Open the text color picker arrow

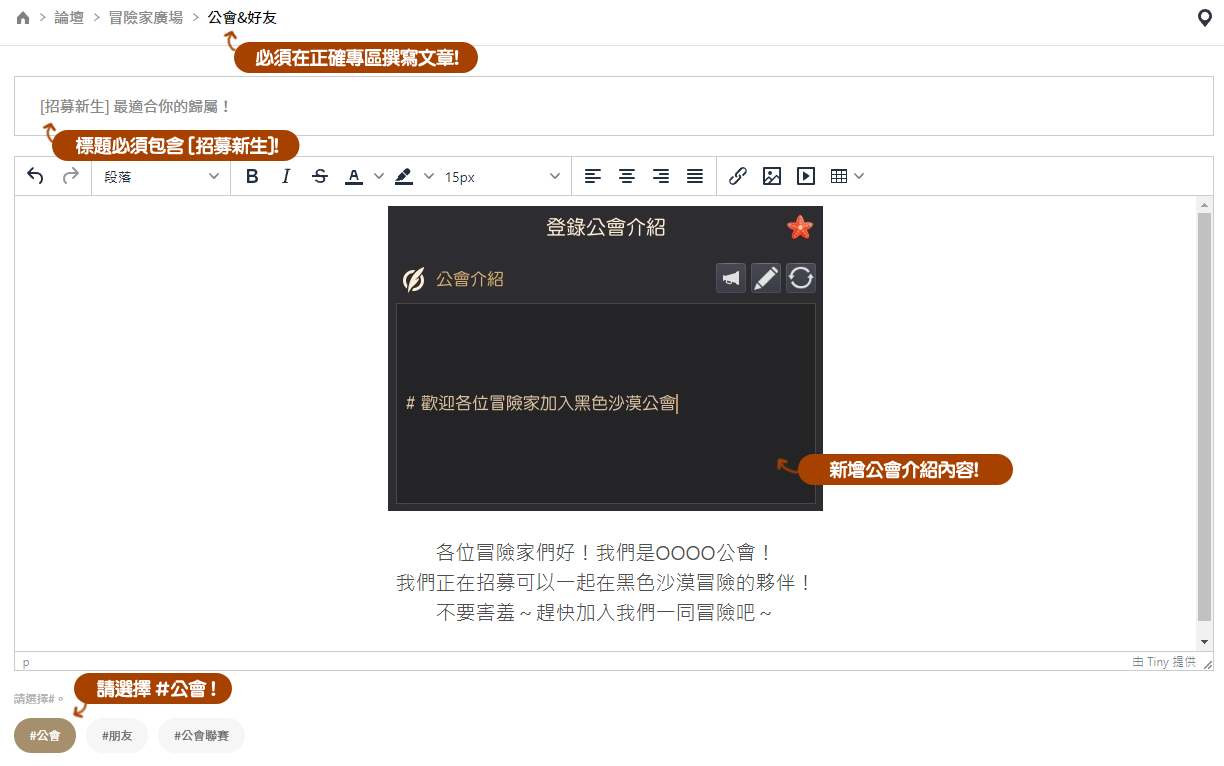point(378,176)
